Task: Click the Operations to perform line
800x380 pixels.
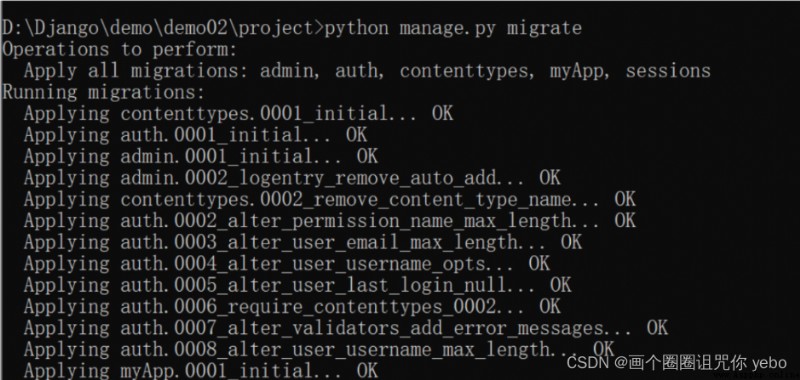Action: click(120, 49)
